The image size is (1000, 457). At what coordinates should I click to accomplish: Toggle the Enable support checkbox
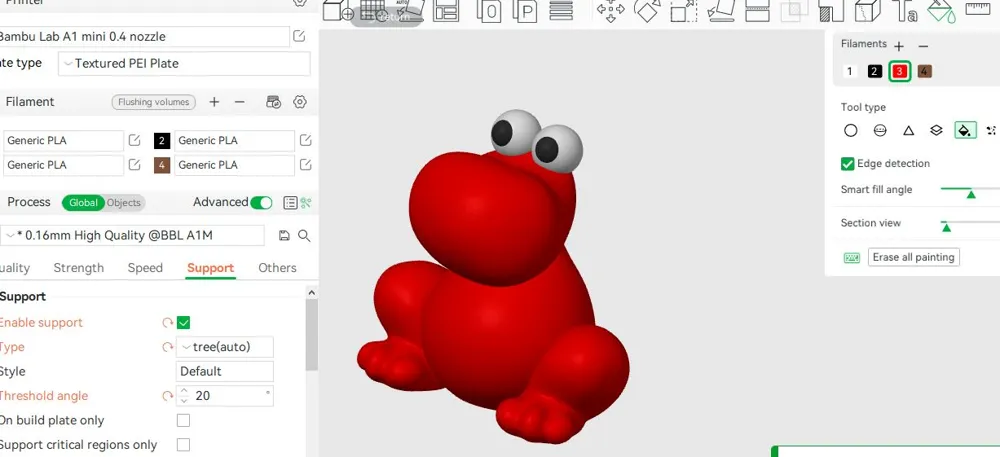[x=184, y=323]
